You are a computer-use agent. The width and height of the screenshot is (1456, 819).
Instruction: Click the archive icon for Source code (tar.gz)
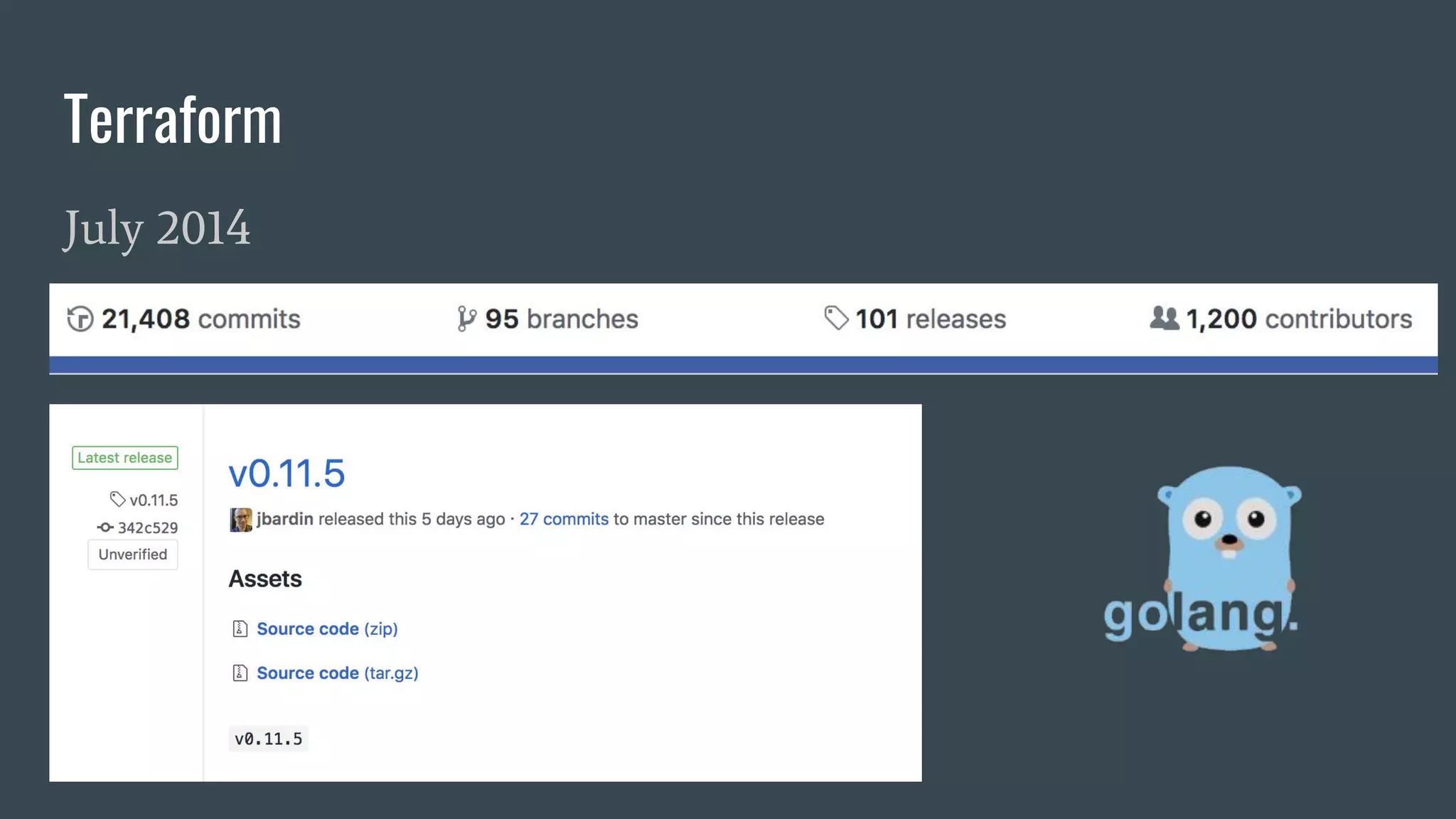(240, 673)
